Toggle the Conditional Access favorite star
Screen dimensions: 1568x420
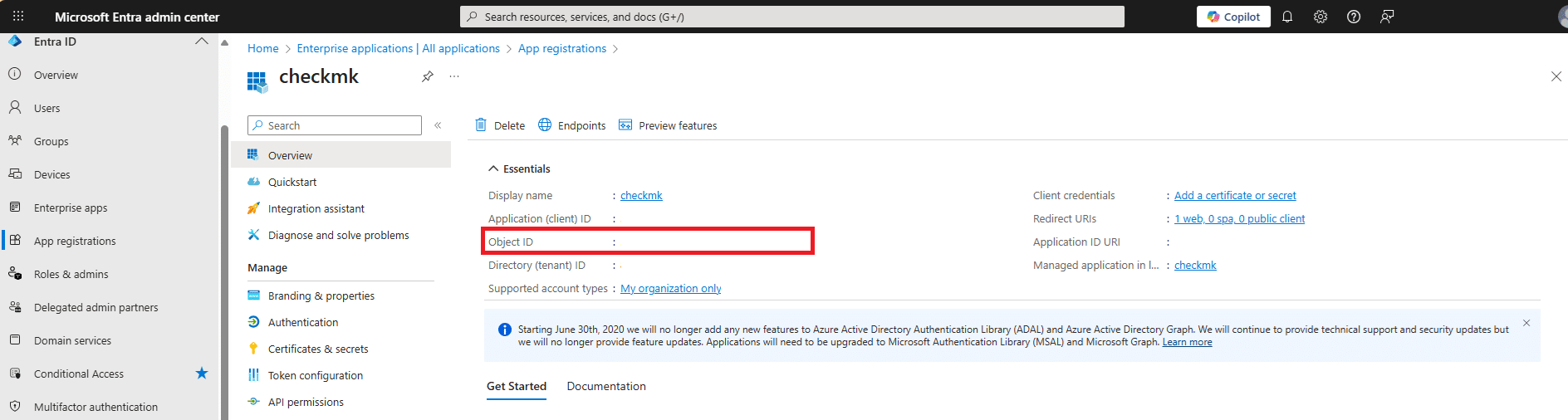[201, 374]
